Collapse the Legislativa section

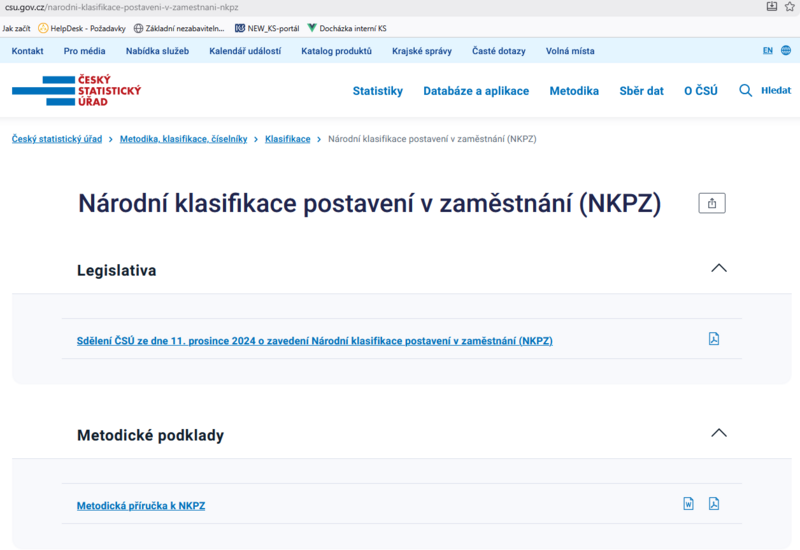pyautogui.click(x=719, y=268)
